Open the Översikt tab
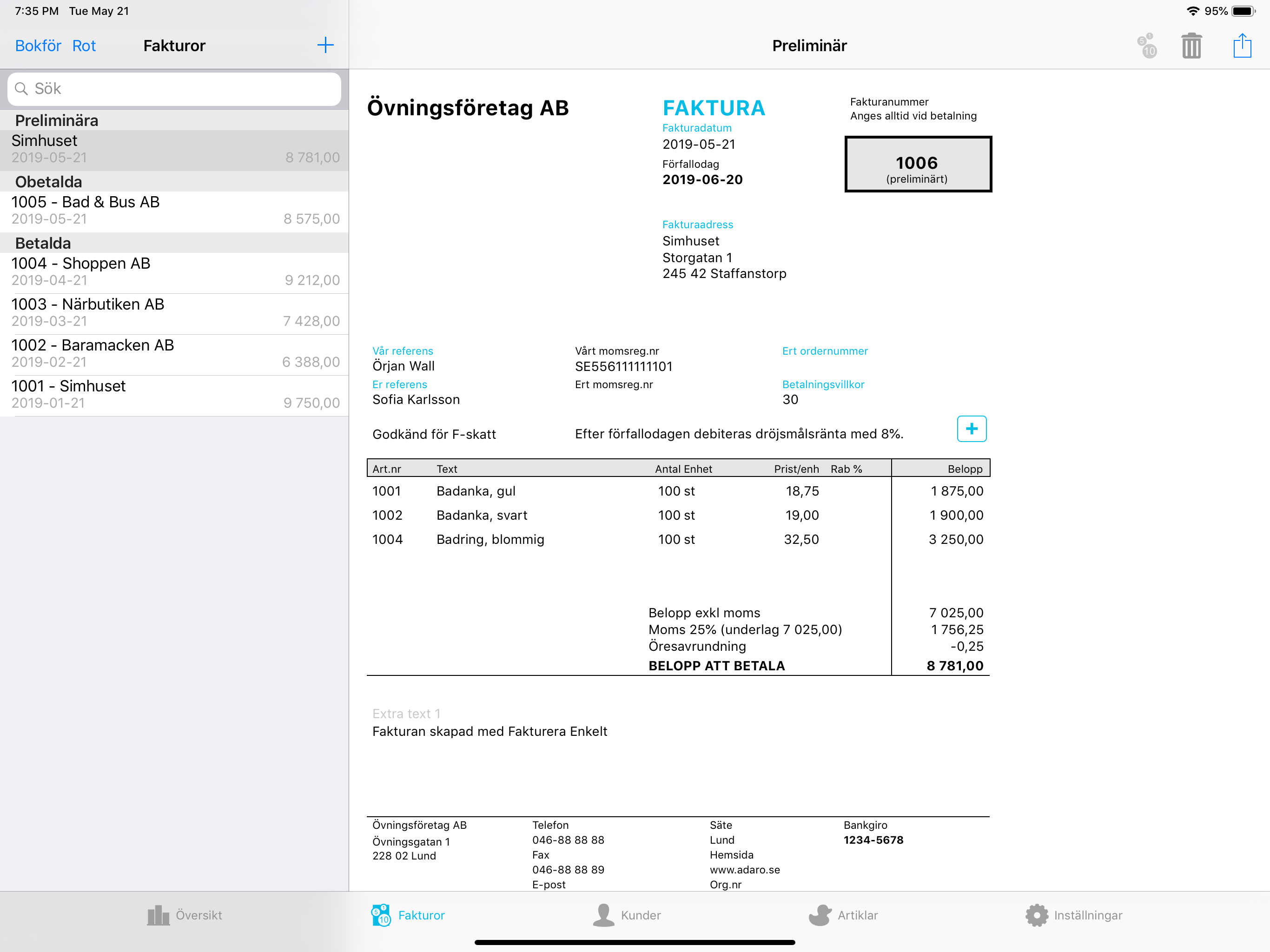1270x952 pixels. tap(184, 915)
